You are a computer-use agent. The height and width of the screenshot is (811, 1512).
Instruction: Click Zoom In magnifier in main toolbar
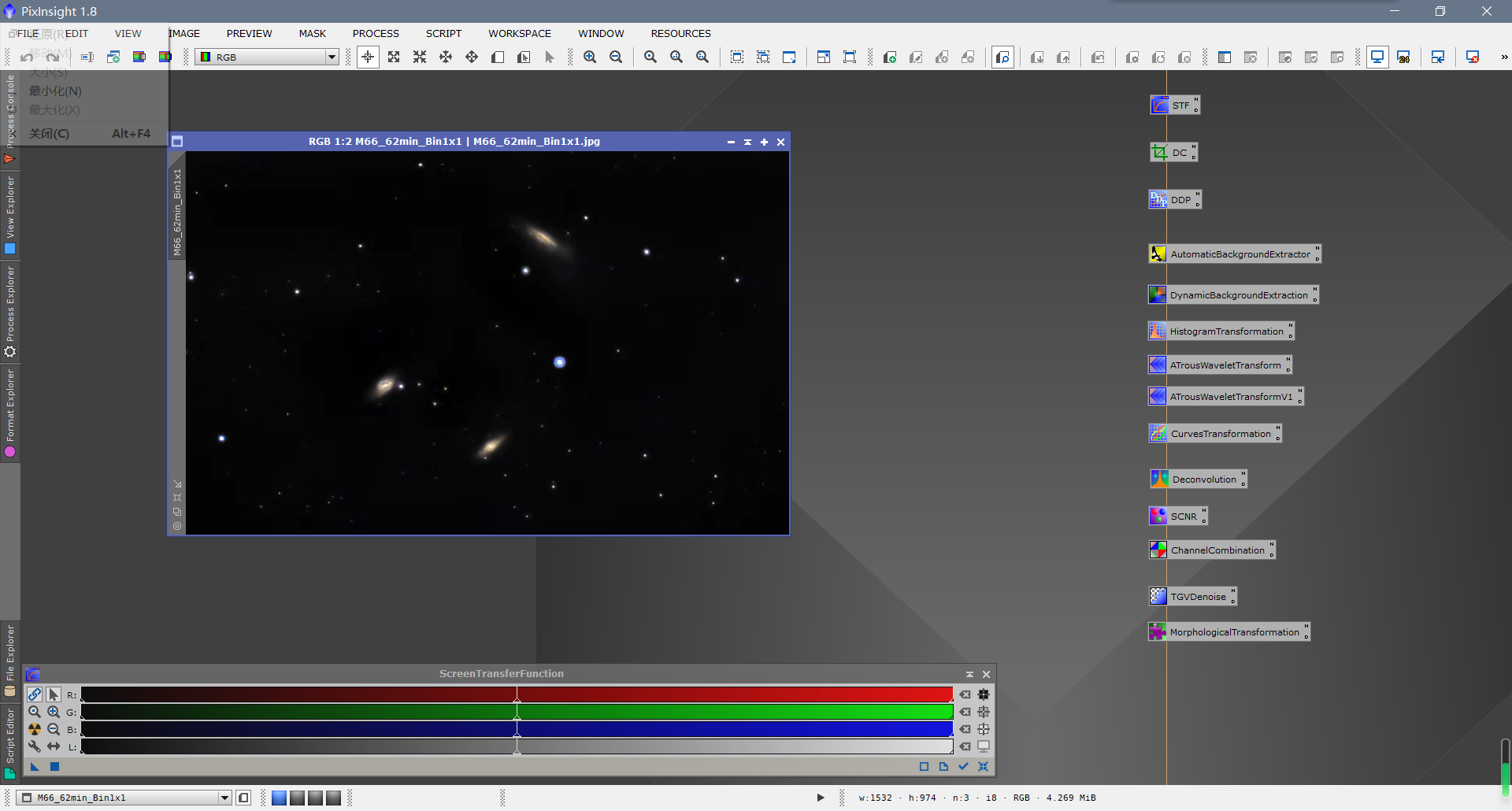tap(590, 57)
